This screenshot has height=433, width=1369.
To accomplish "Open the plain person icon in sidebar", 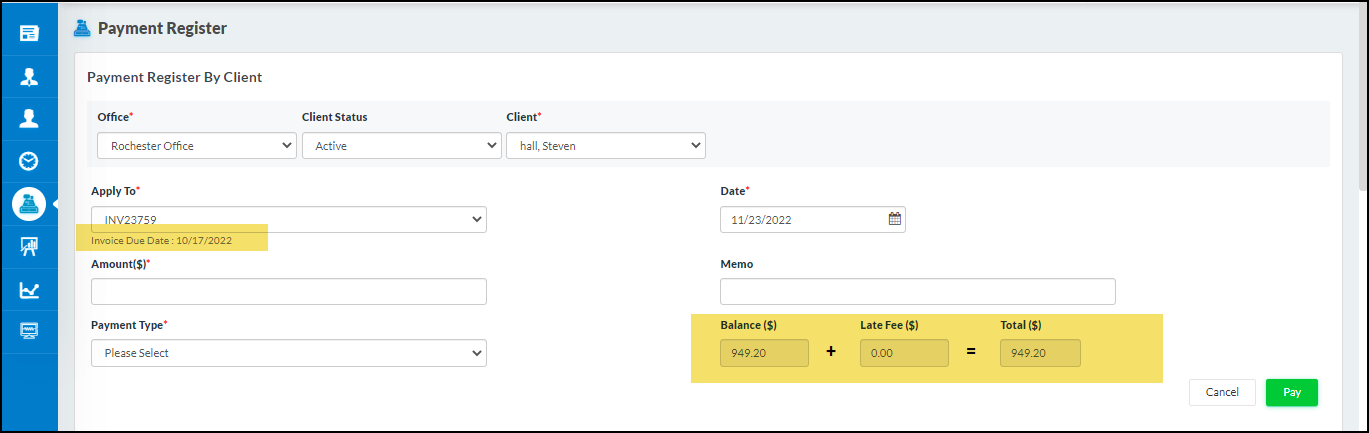I will tap(29, 118).
